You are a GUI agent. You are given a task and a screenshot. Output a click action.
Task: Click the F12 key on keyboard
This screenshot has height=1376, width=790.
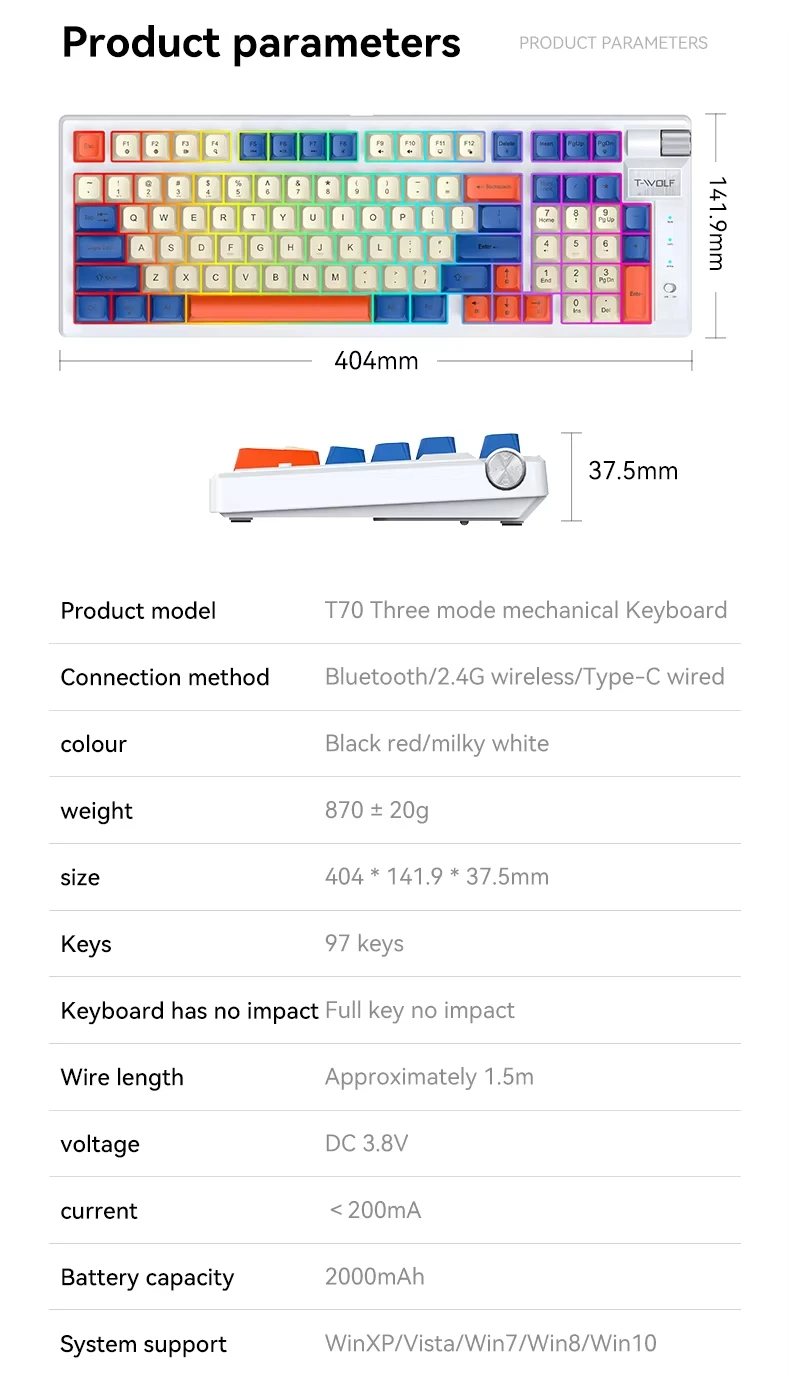click(470, 147)
